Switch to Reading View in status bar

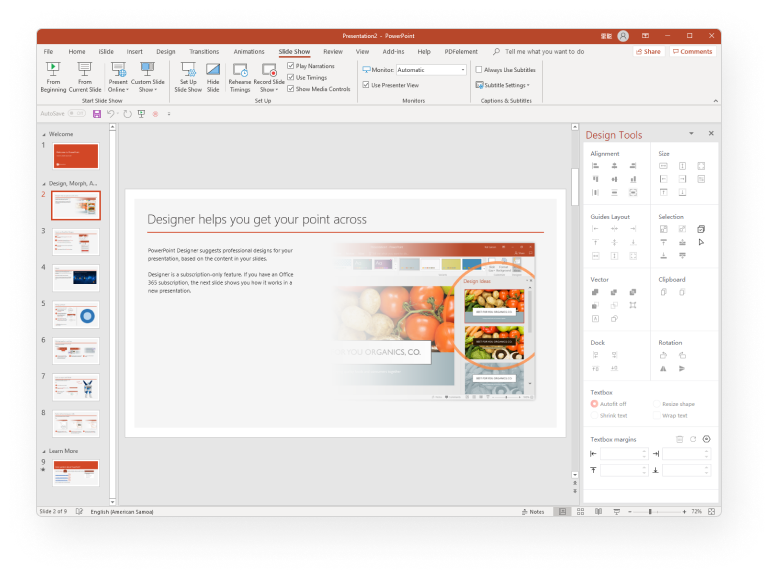click(598, 512)
